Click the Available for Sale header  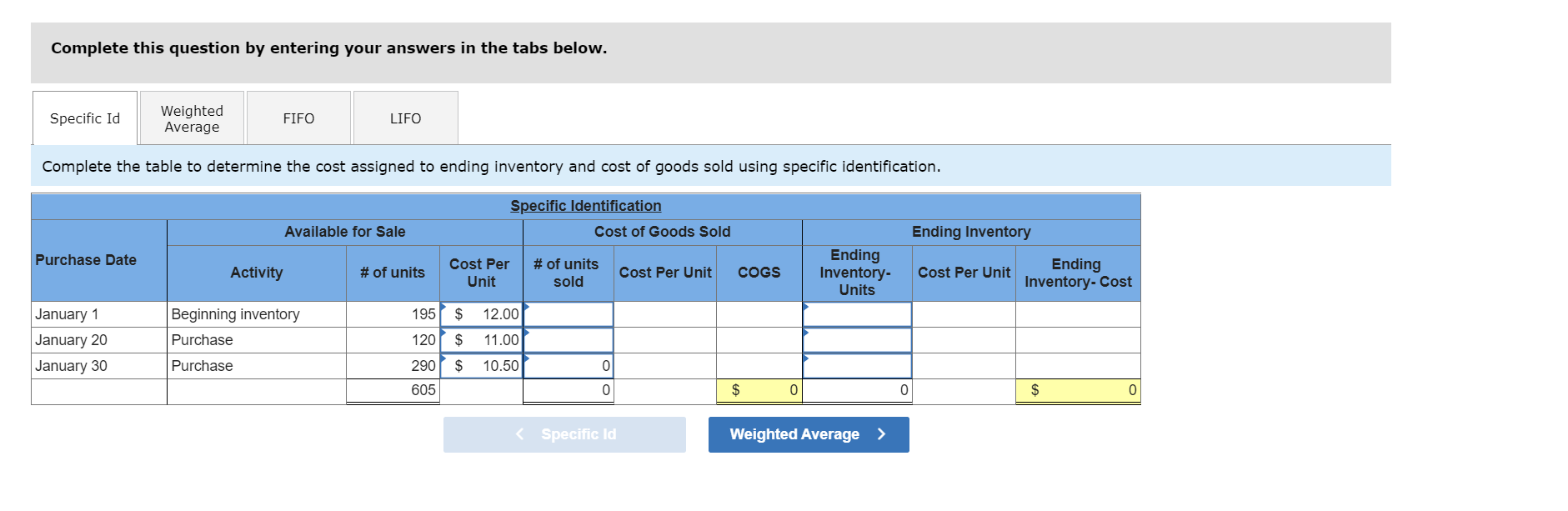coord(345,232)
